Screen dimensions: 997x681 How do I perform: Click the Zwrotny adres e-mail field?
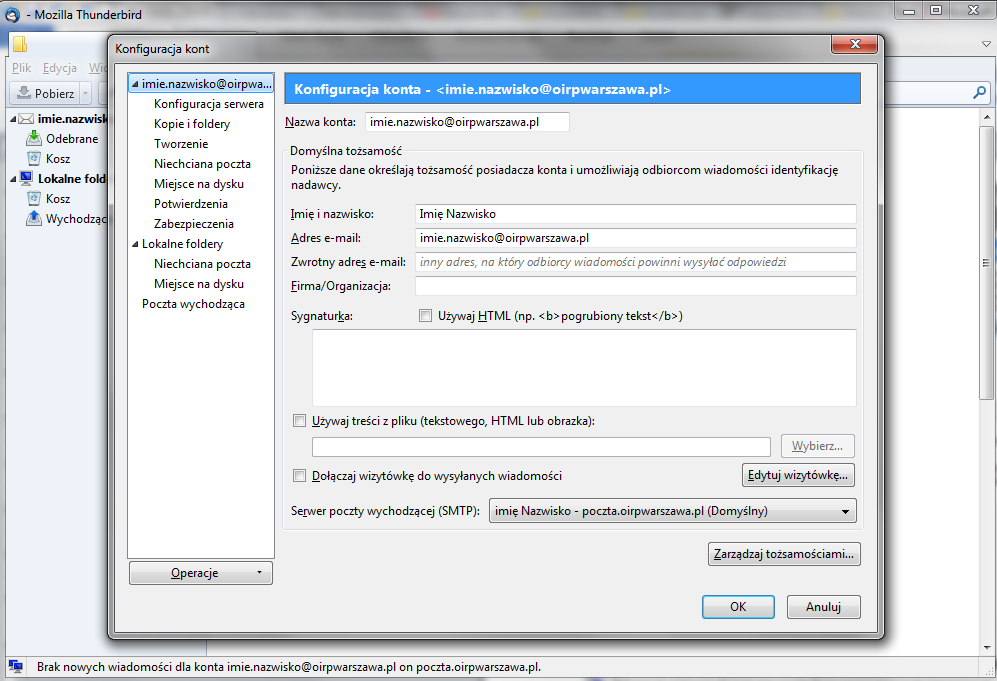pyautogui.click(x=636, y=262)
